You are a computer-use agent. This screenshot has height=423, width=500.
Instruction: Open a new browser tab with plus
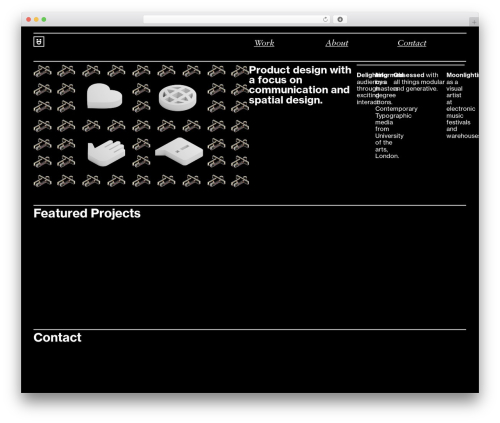pyautogui.click(x=474, y=22)
